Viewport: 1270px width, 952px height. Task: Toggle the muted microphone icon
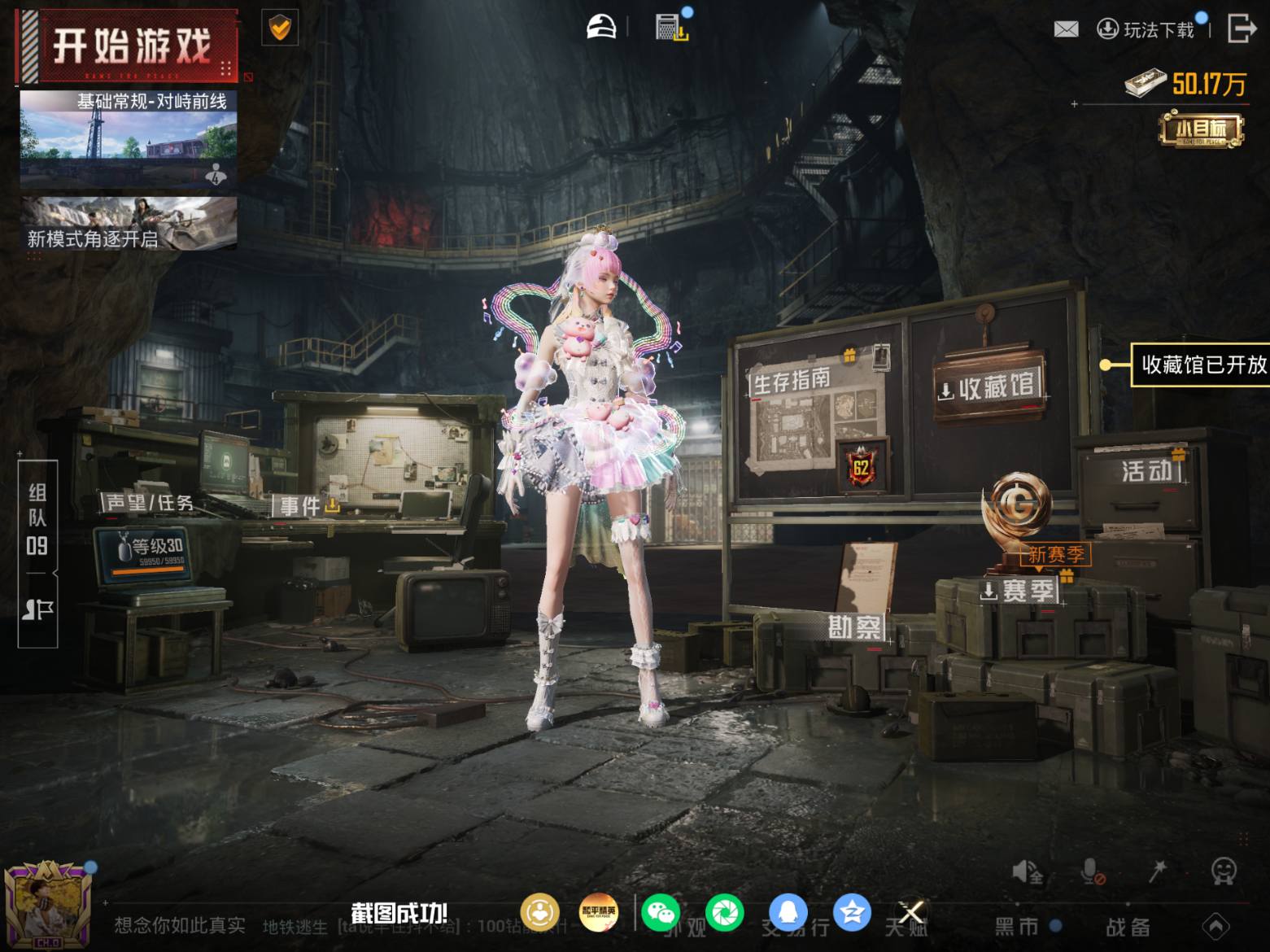pos(1092,872)
